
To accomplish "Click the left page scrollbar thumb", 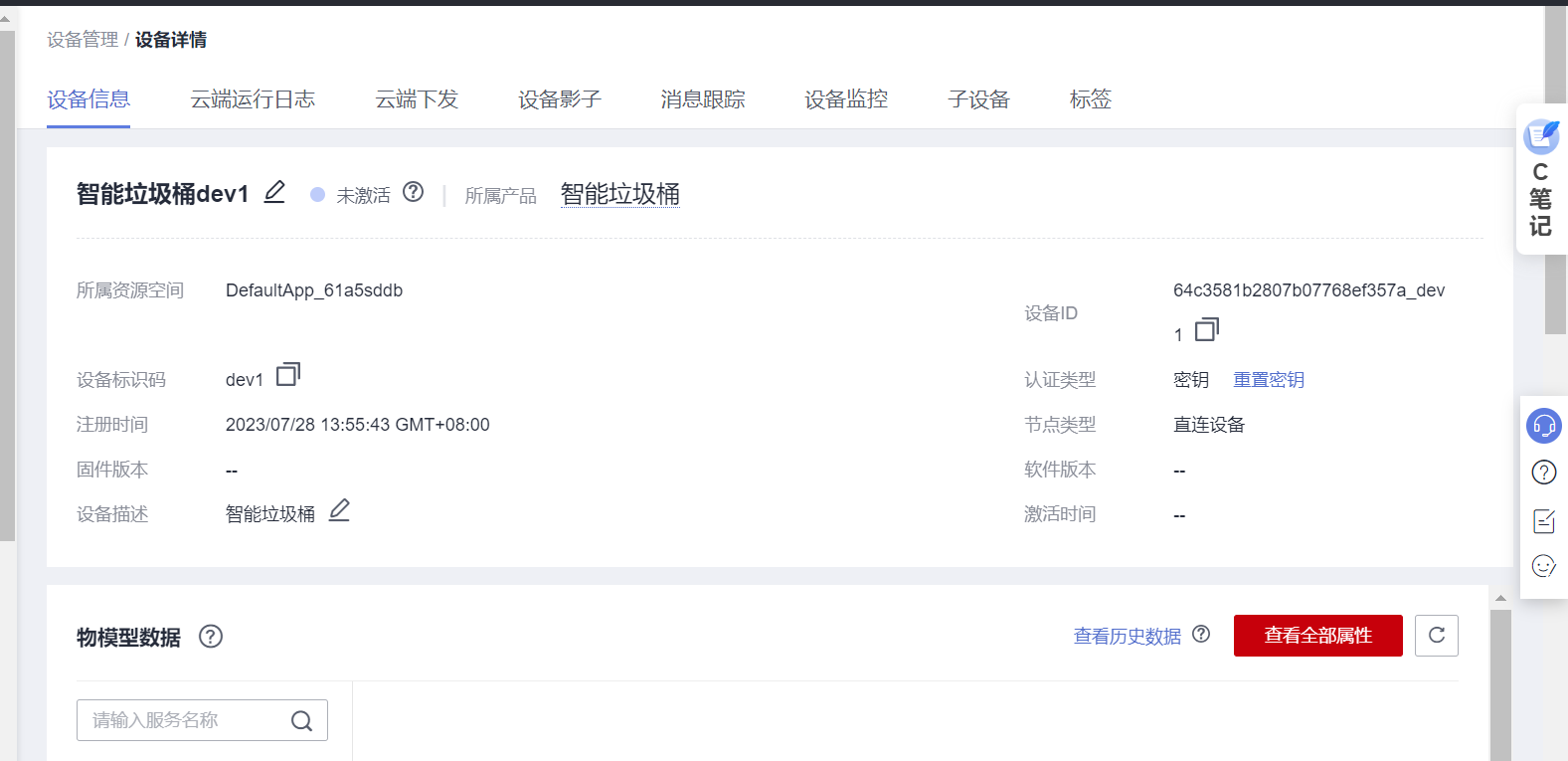I will (7, 286).
